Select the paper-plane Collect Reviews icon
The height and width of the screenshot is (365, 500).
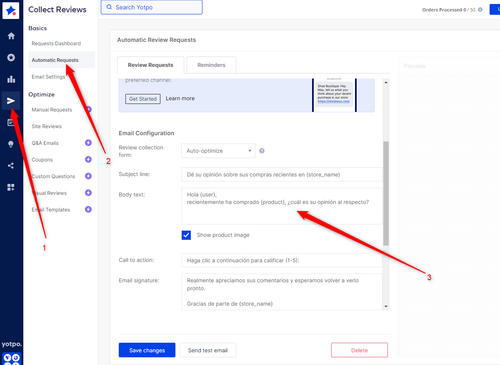click(x=11, y=101)
